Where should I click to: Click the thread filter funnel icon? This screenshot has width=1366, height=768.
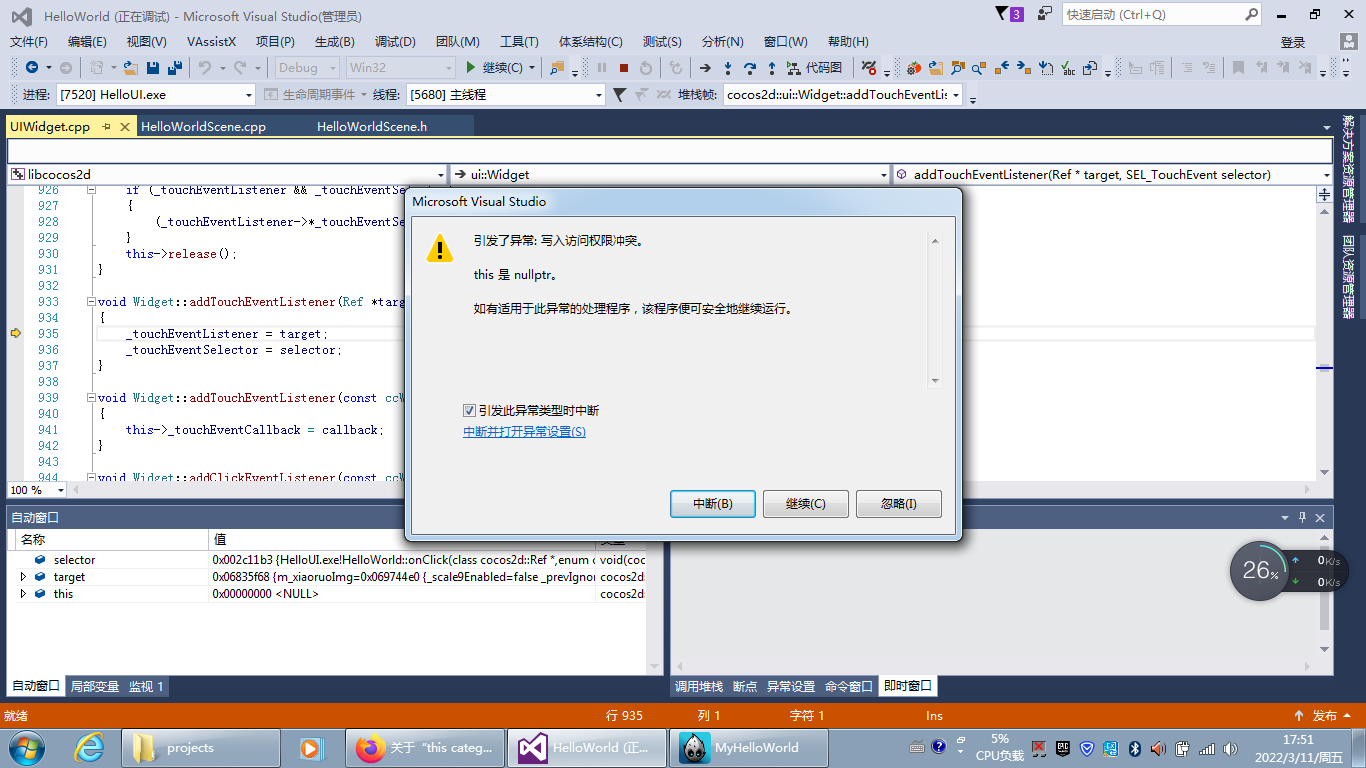(619, 95)
